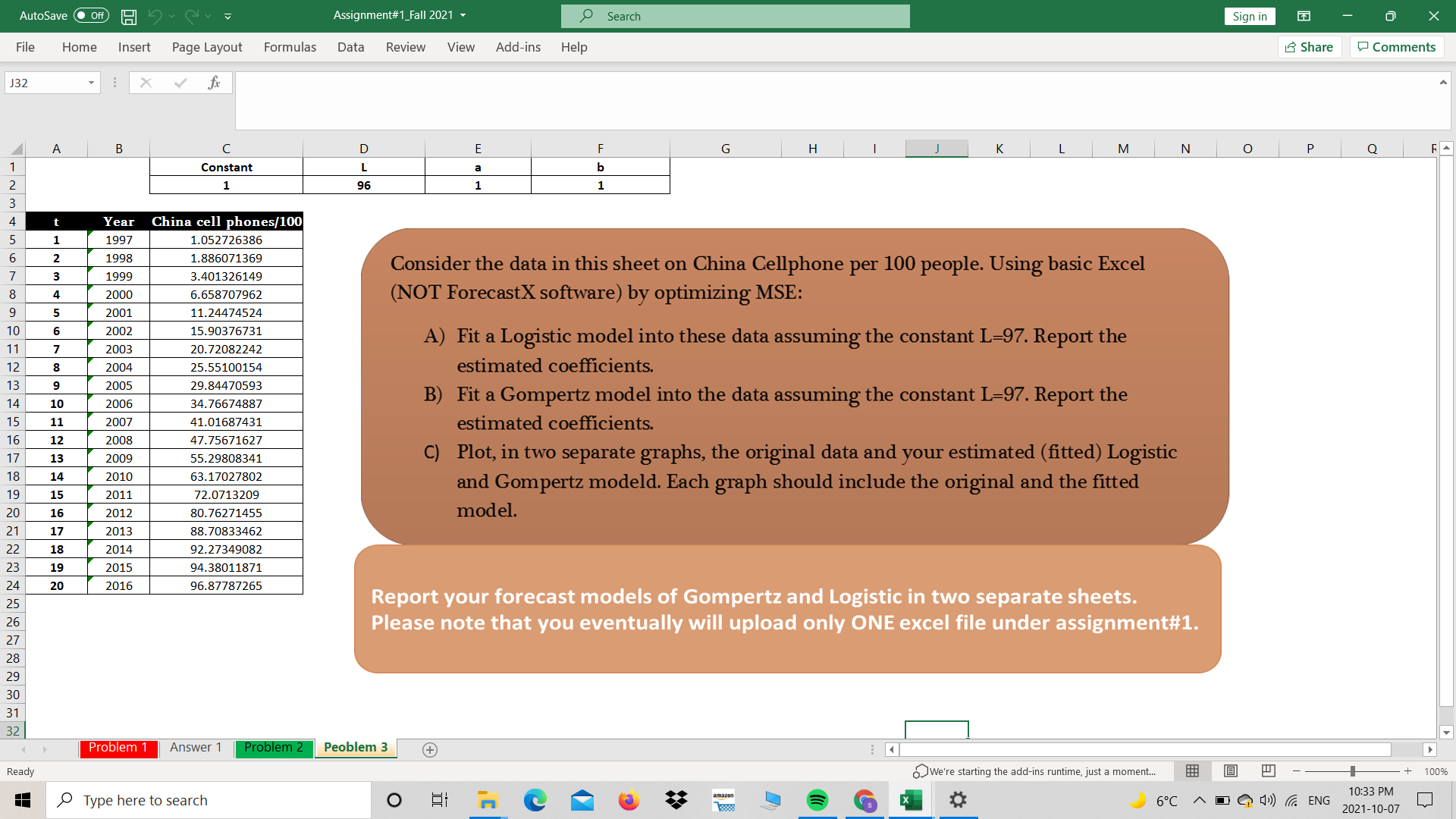This screenshot has width=1456, height=819.
Task: Toggle Normal view in the status bar
Action: (x=1192, y=771)
